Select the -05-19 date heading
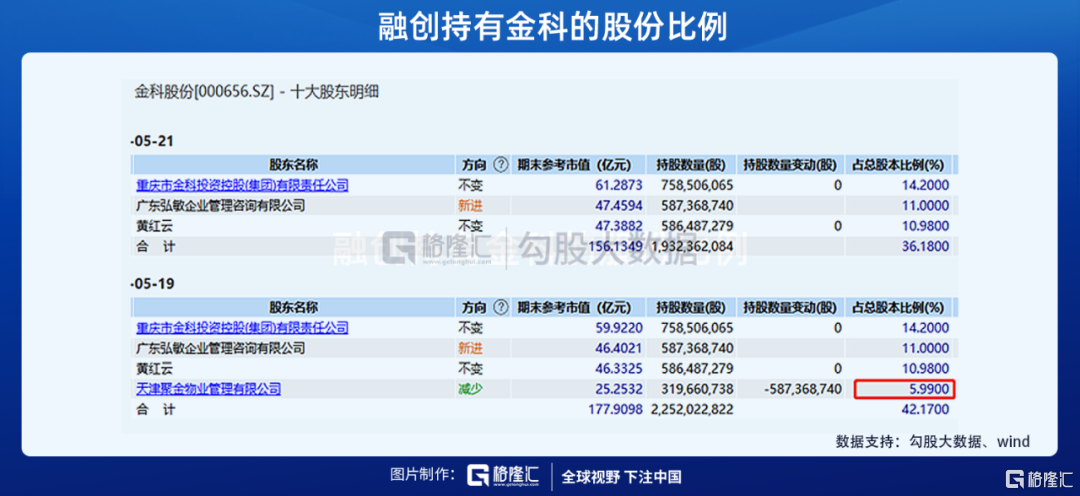Image resolution: width=1080 pixels, height=496 pixels. 152,283
